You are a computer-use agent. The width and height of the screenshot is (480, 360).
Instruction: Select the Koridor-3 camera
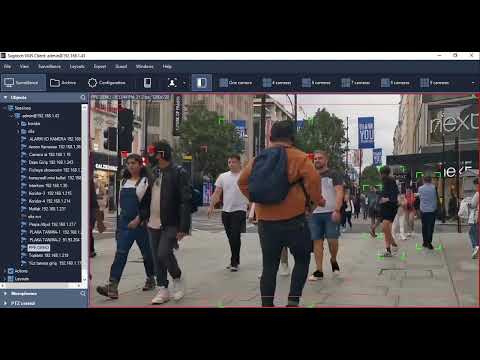tap(46, 193)
